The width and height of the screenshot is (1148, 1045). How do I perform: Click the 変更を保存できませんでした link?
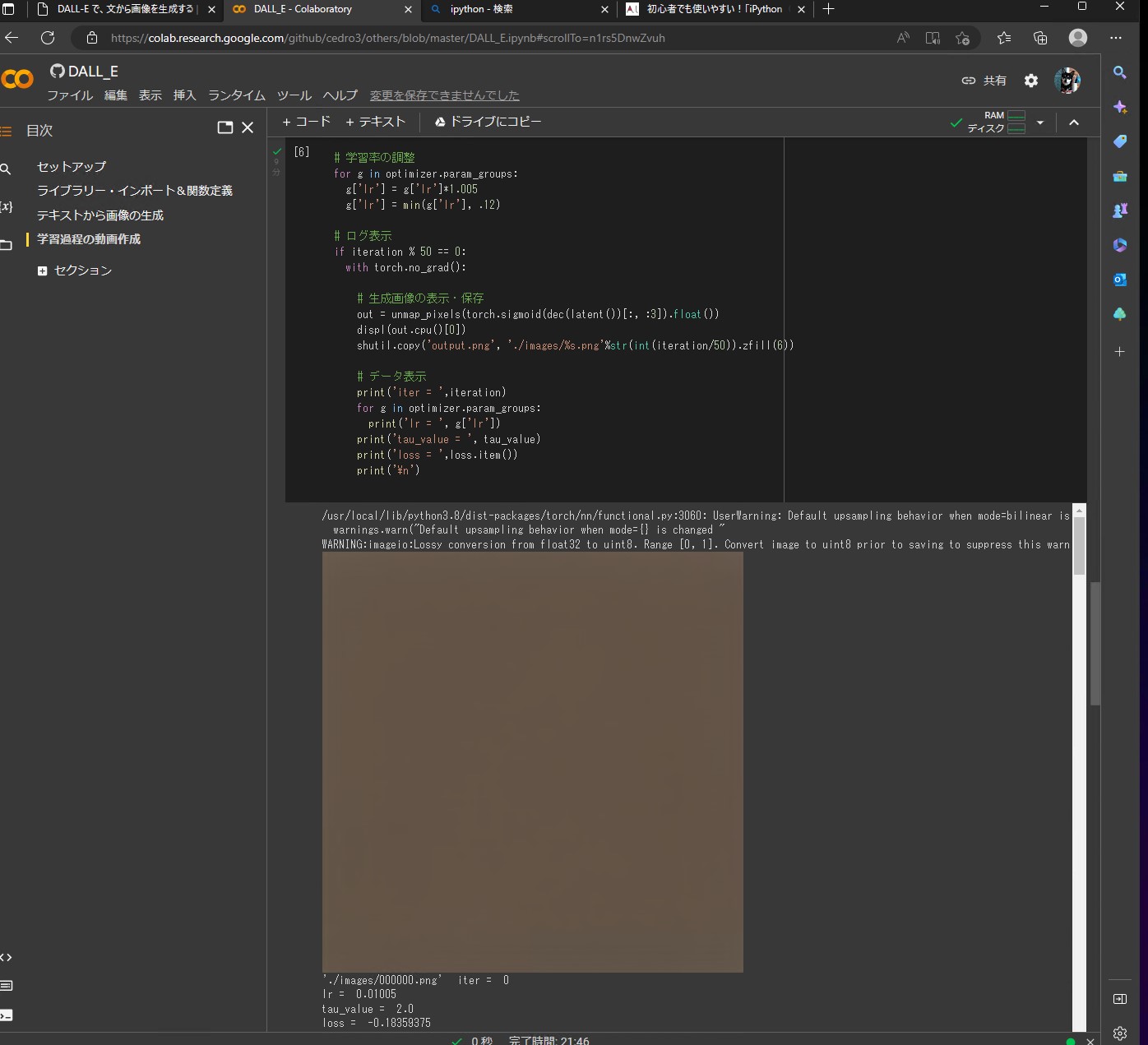click(x=445, y=95)
